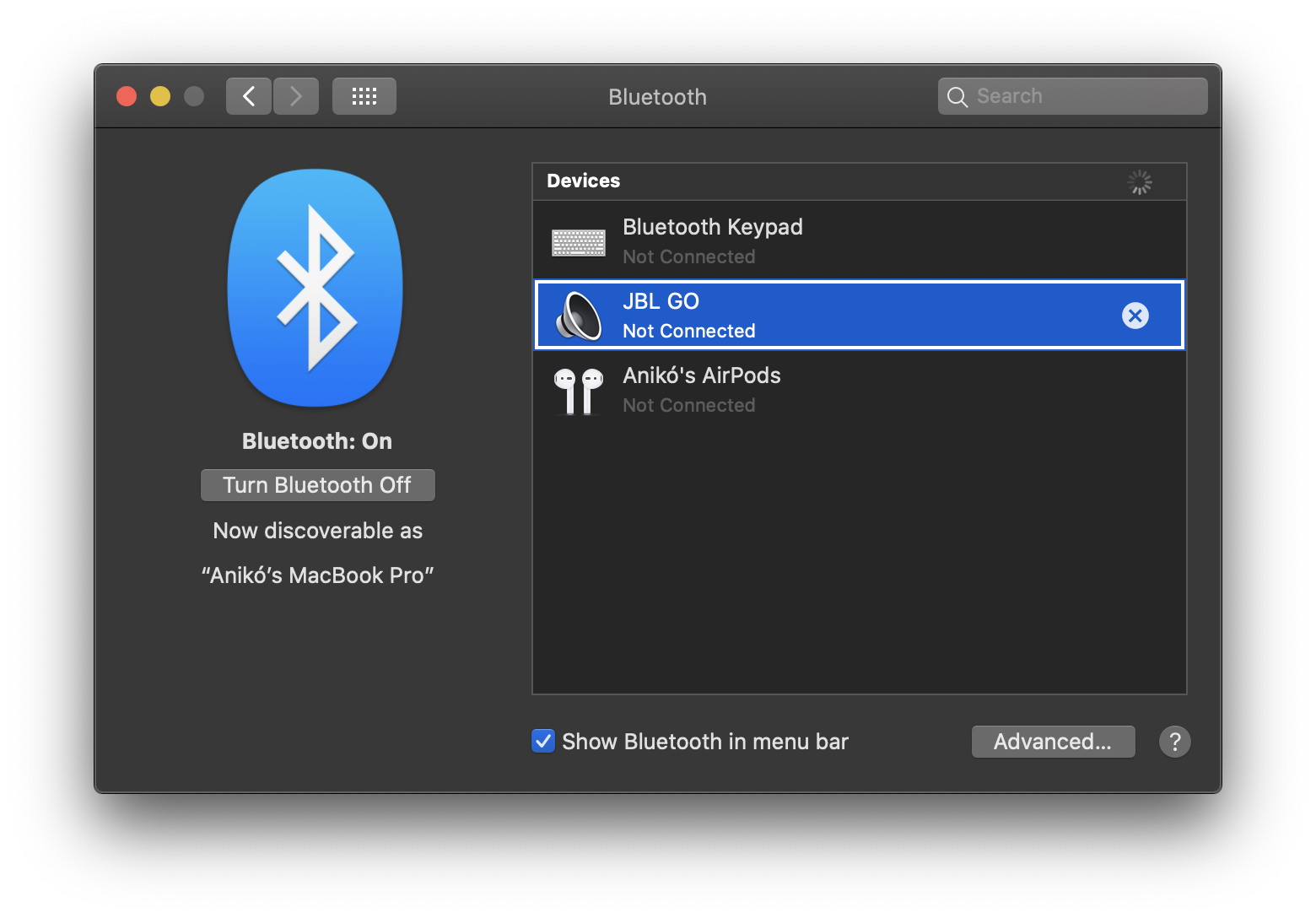Remove JBL GO with the X icon
This screenshot has width=1316, height=918.
(x=1135, y=316)
